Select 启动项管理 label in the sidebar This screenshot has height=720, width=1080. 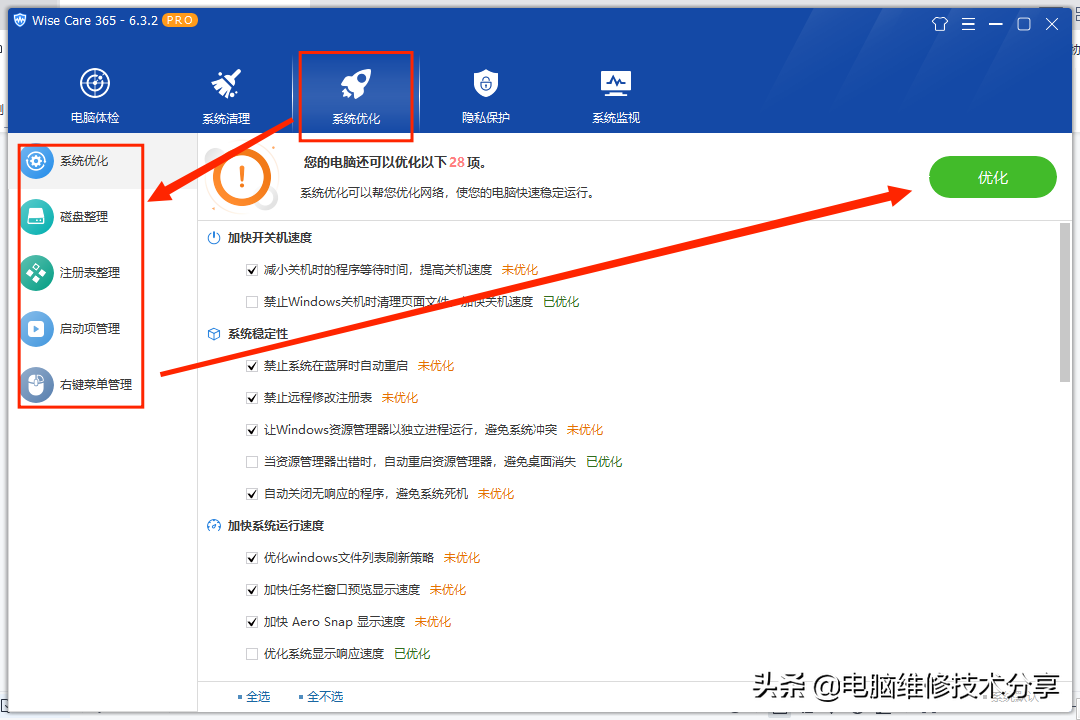coord(90,329)
